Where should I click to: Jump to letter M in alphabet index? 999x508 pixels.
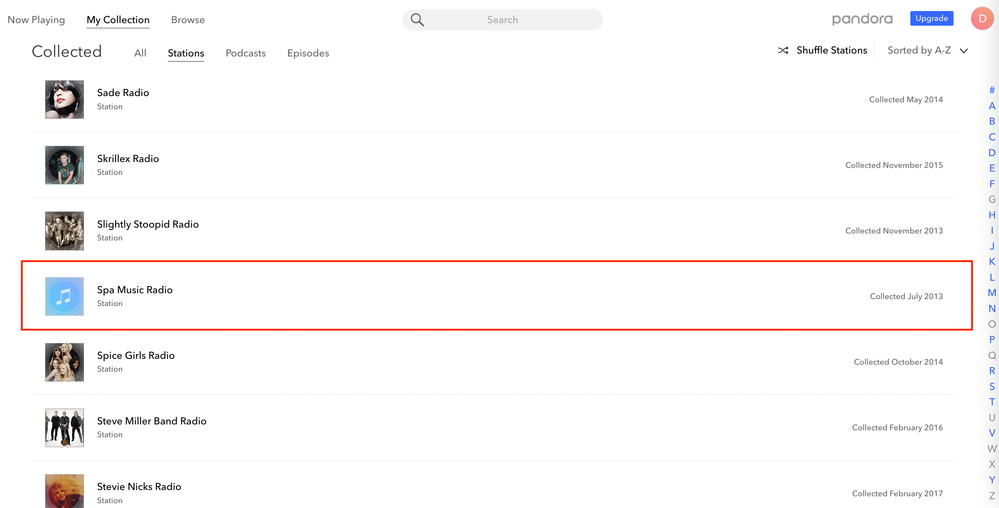[992, 293]
